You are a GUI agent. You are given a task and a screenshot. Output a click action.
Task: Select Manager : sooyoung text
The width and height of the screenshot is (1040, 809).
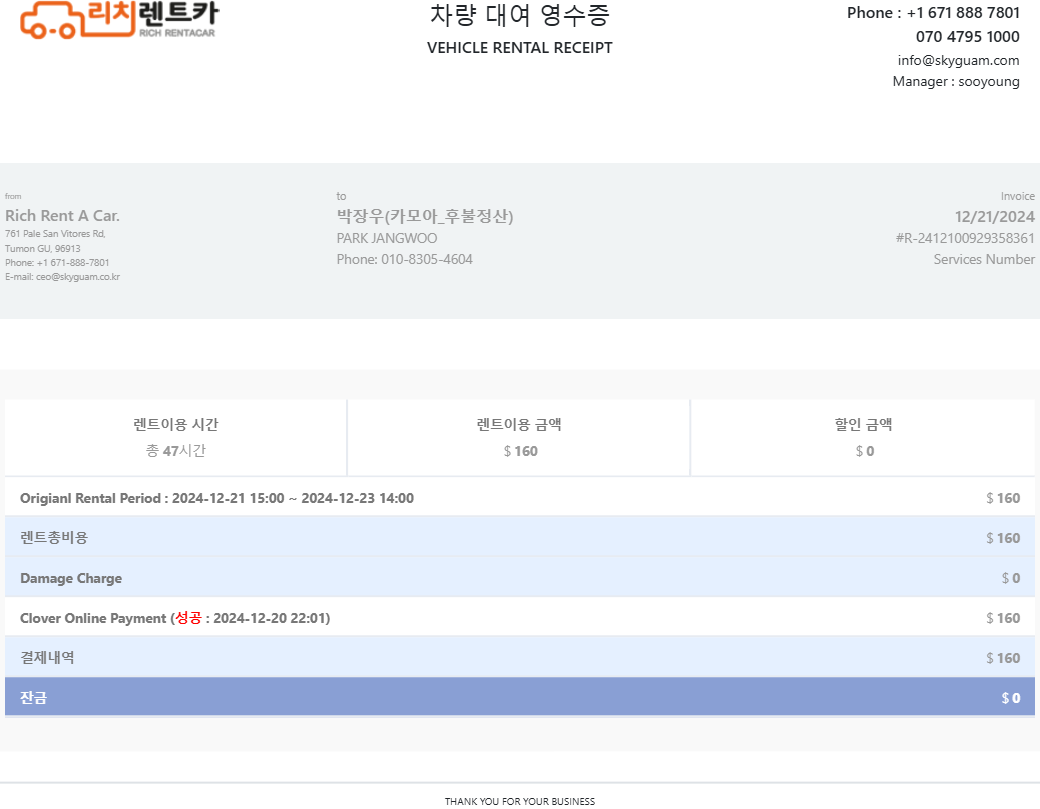coord(956,82)
